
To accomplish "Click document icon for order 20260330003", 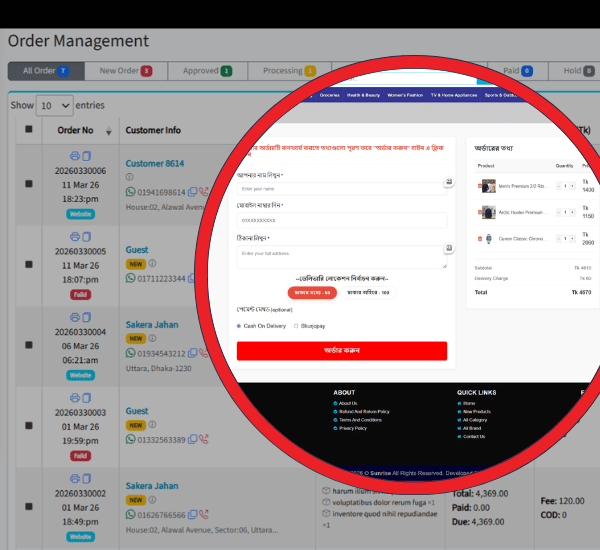I will [87, 398].
